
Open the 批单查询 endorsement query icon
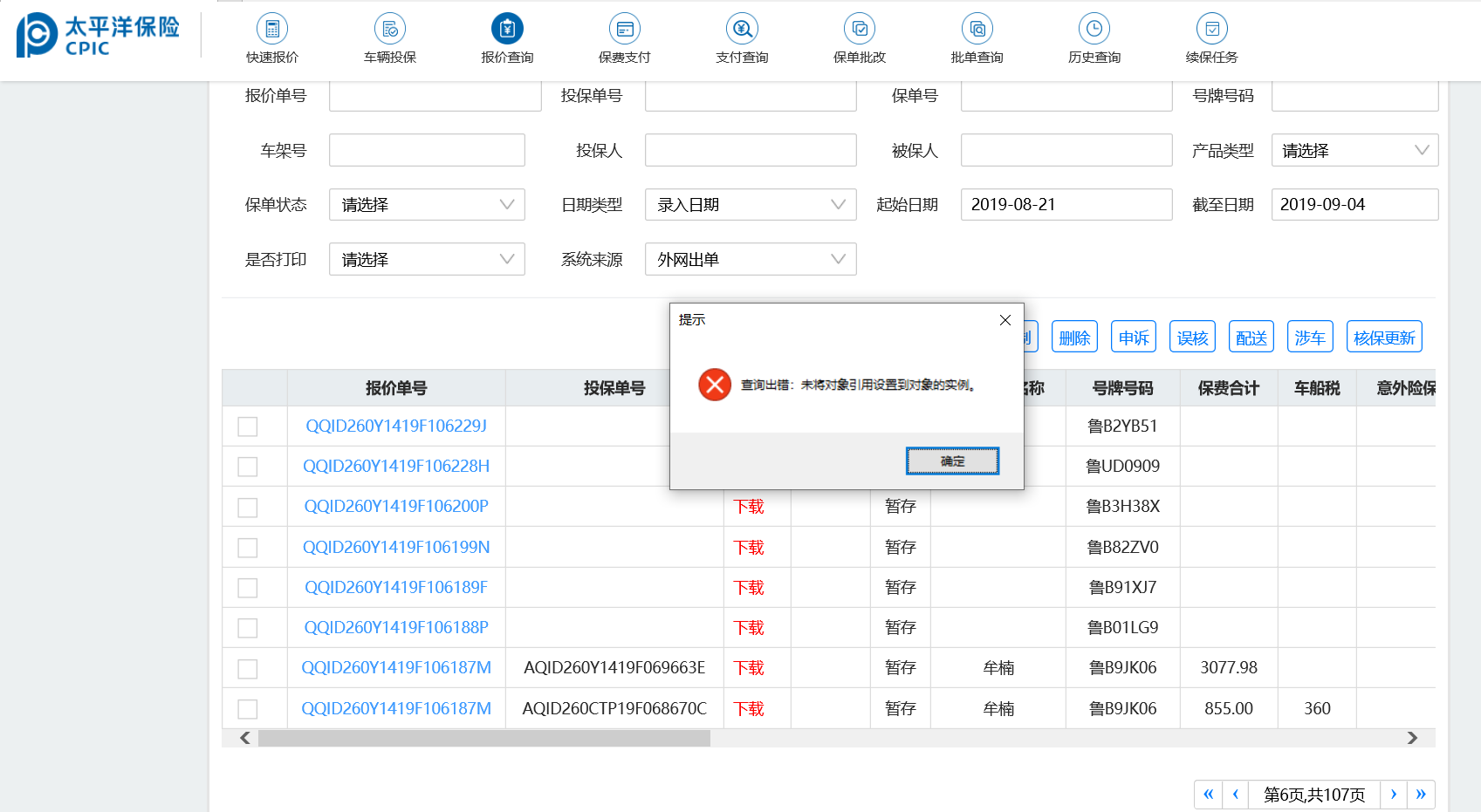(x=977, y=30)
